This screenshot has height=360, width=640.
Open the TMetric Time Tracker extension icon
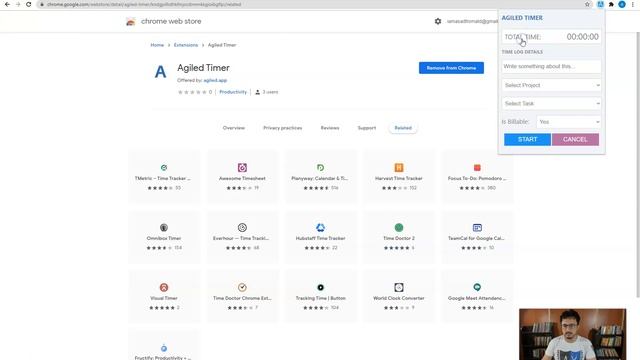(164, 167)
